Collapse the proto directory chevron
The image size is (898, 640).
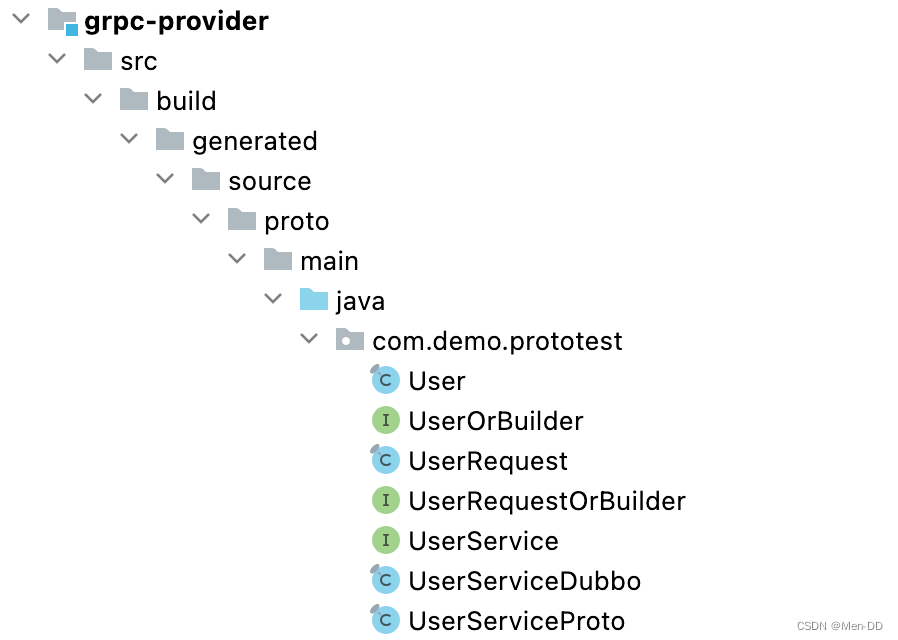pos(201,219)
